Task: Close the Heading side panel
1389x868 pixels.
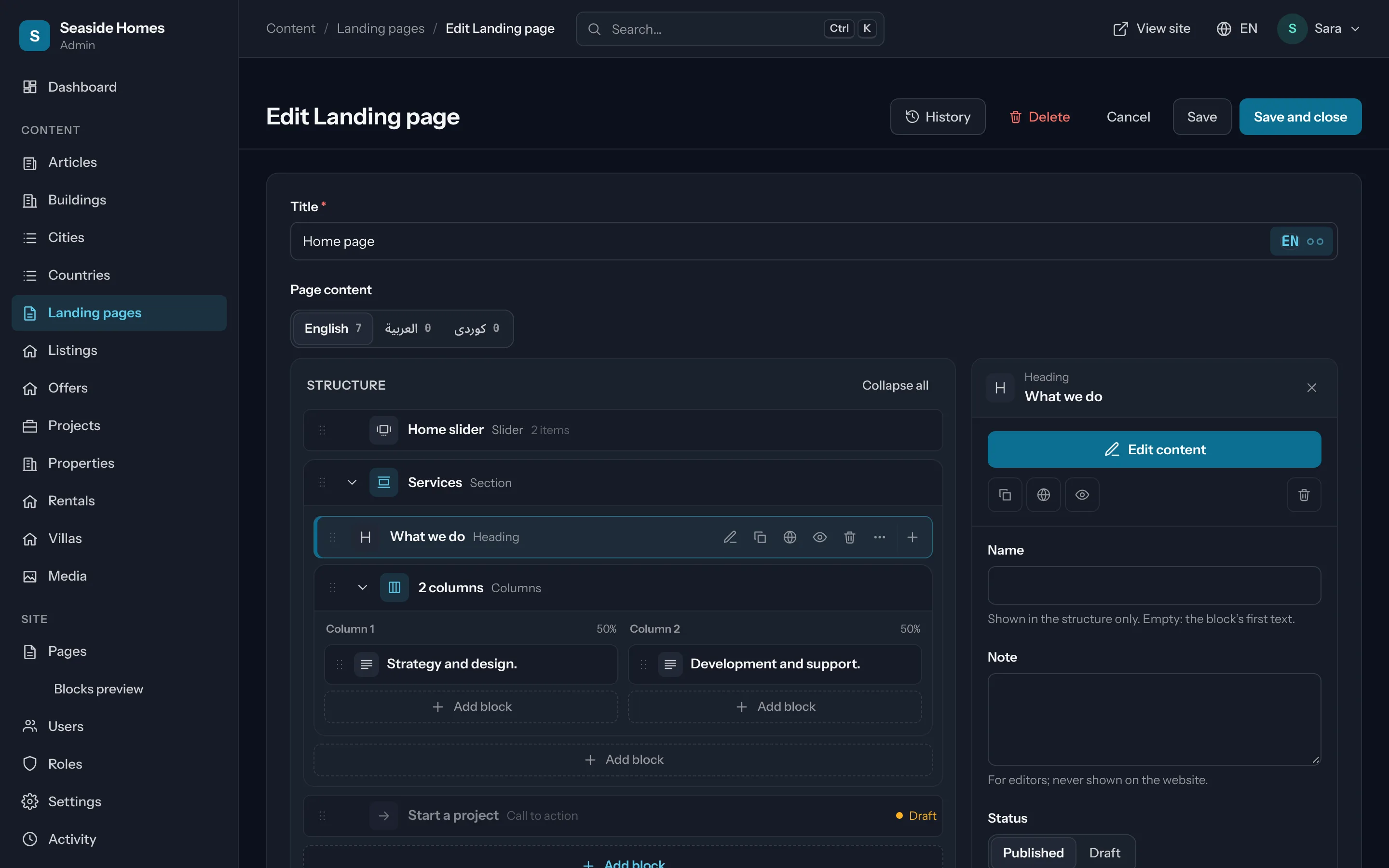Action: 1311,388
